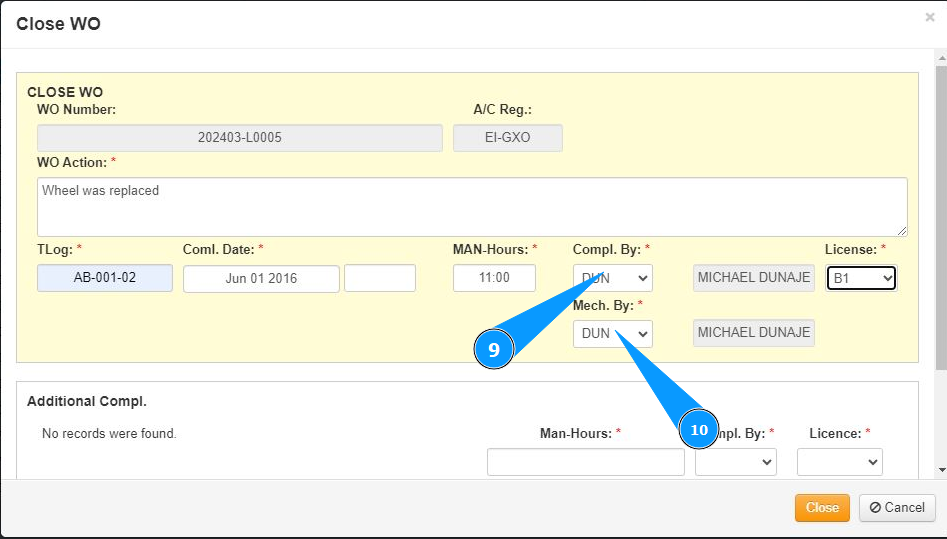Click the Additional Compl. Man-Hours input
This screenshot has height=539, width=947.
585,462
